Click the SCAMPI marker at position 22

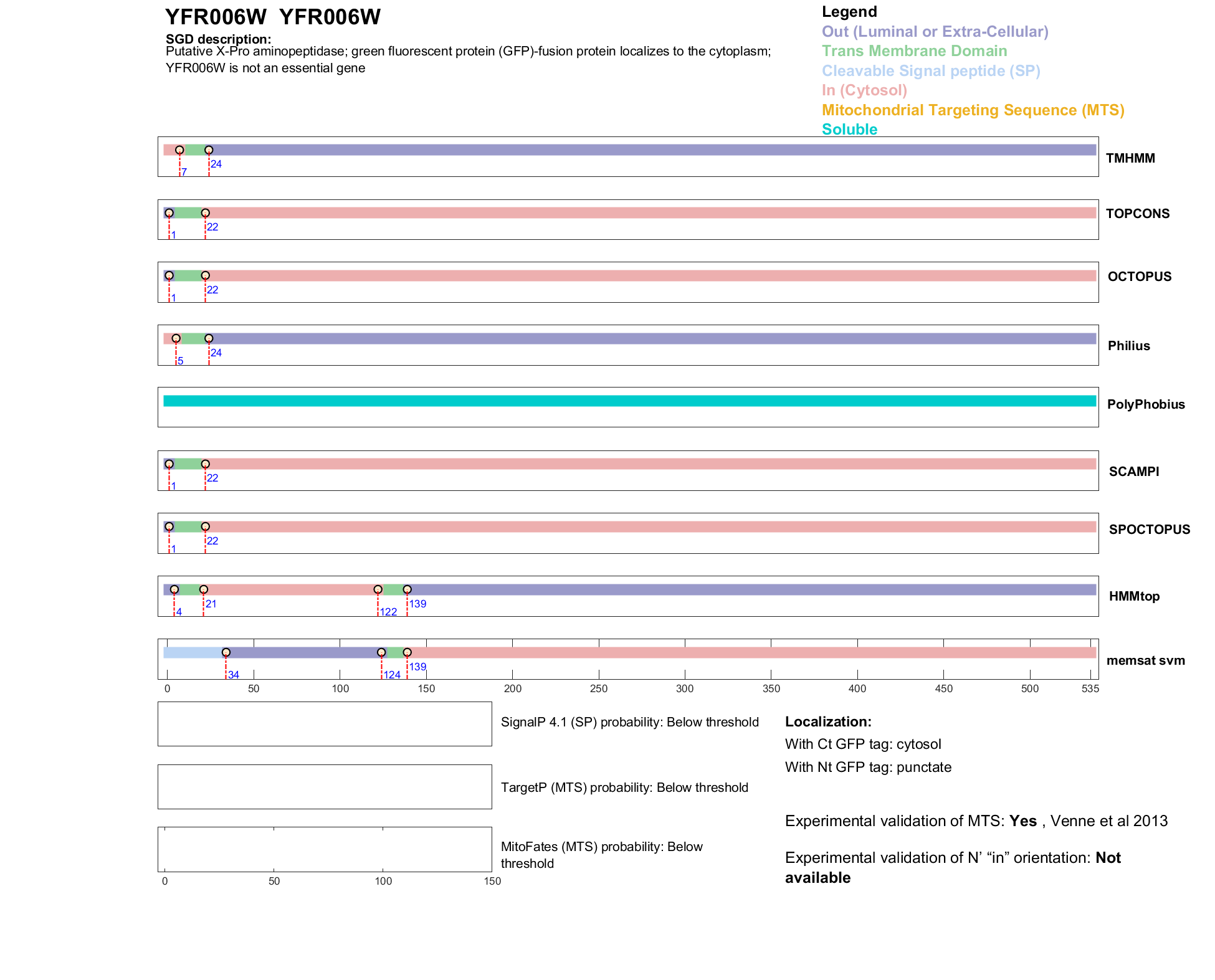205,464
